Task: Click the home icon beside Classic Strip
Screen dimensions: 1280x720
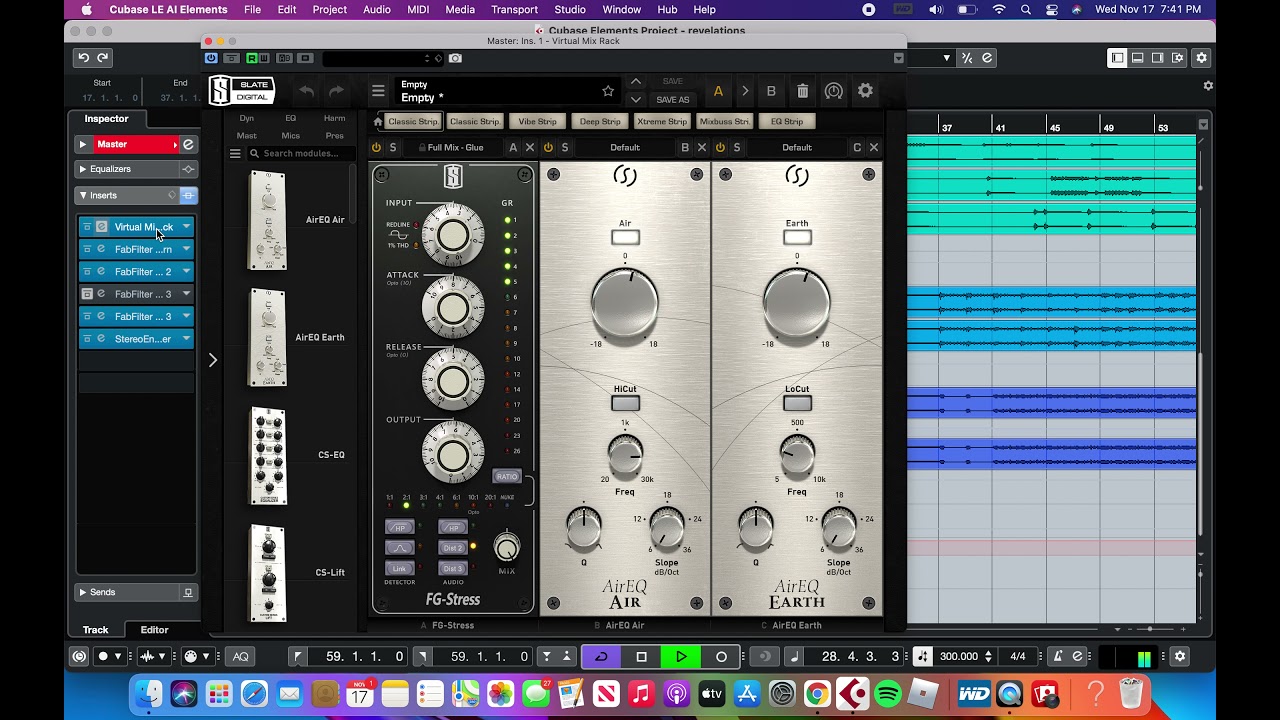Action: pos(378,122)
